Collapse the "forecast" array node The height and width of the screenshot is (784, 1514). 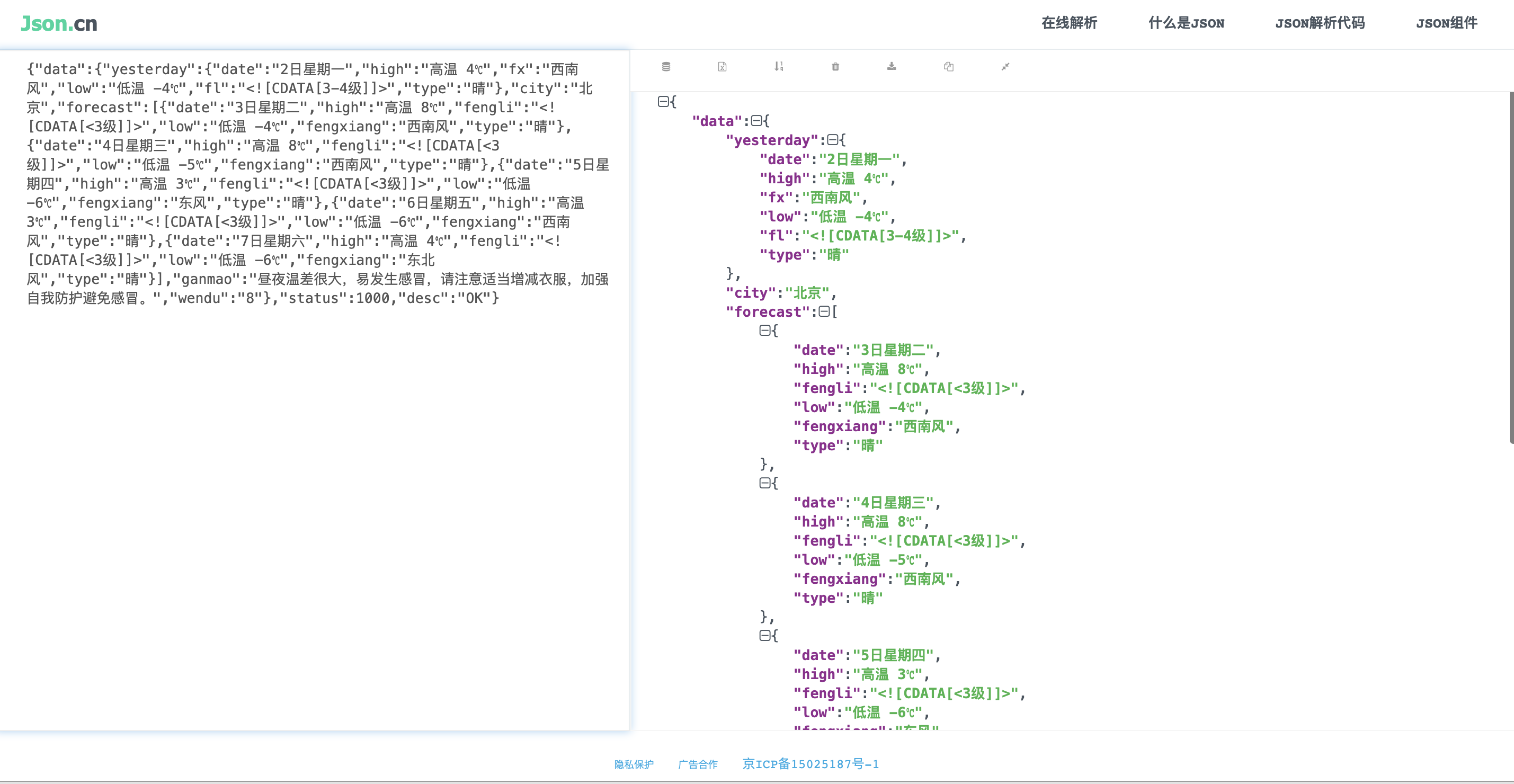pyautogui.click(x=824, y=311)
